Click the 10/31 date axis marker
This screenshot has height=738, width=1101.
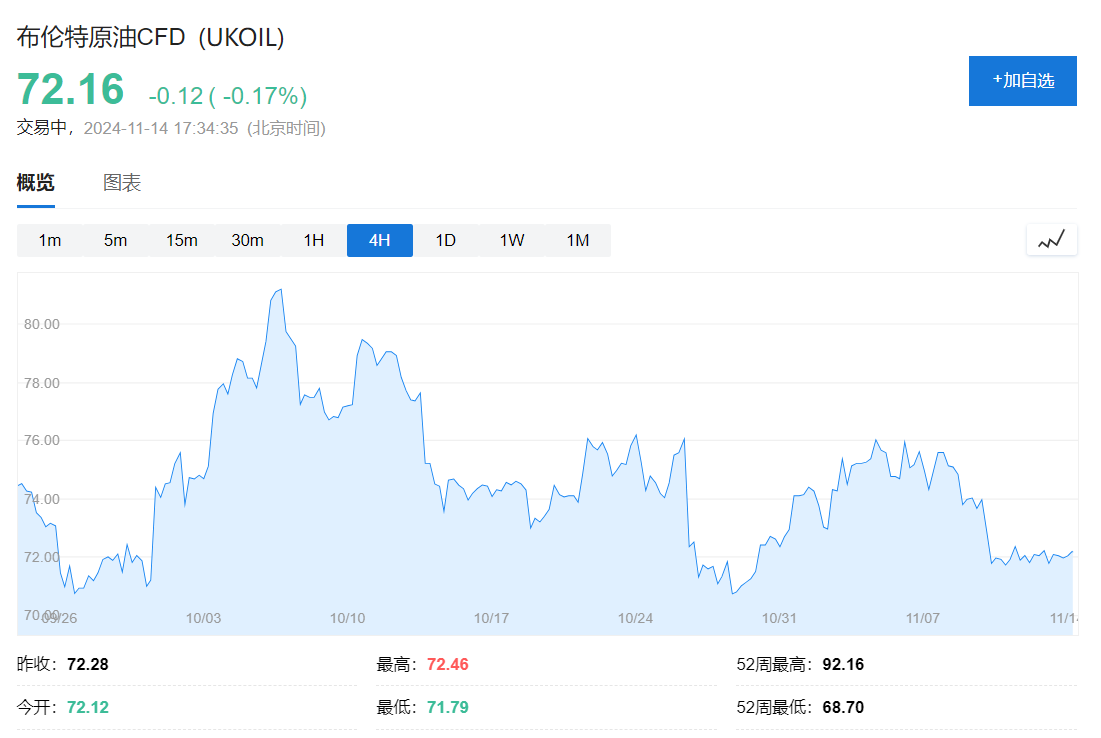click(779, 618)
